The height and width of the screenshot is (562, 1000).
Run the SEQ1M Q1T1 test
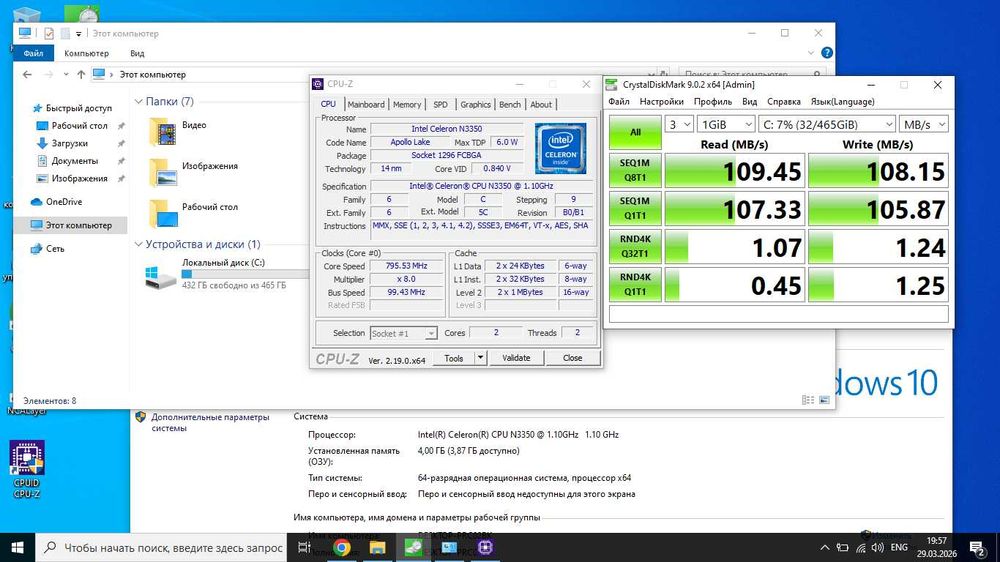pos(635,209)
